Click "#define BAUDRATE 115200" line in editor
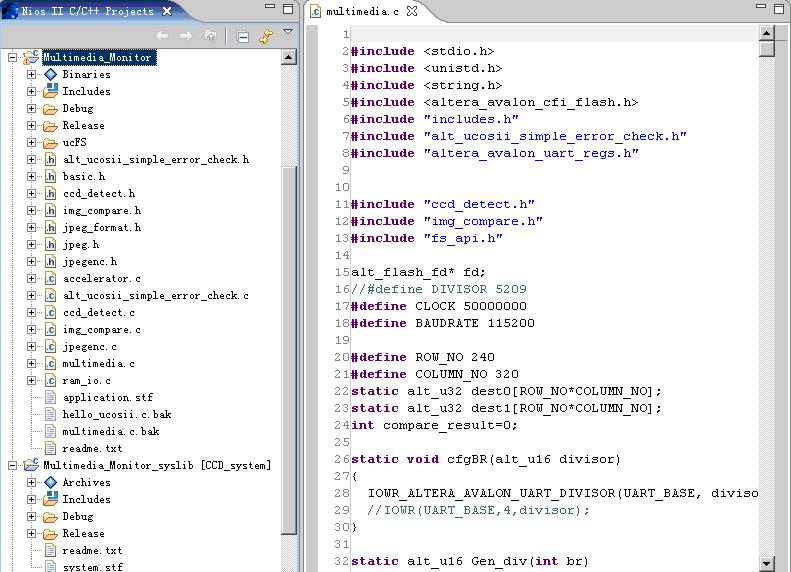This screenshot has width=791, height=572. tap(443, 323)
